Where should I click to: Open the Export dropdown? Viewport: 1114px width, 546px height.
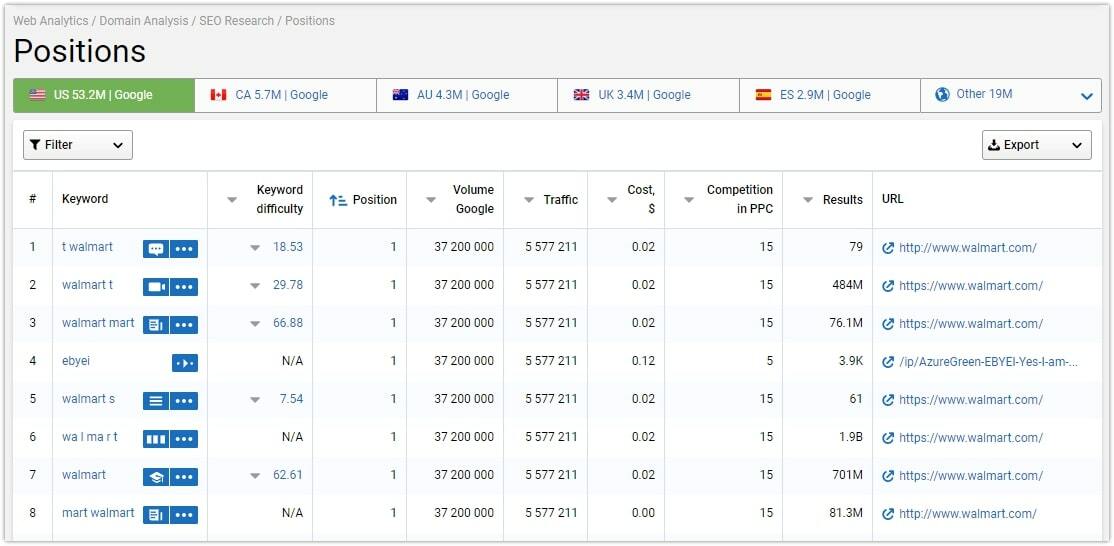1037,145
